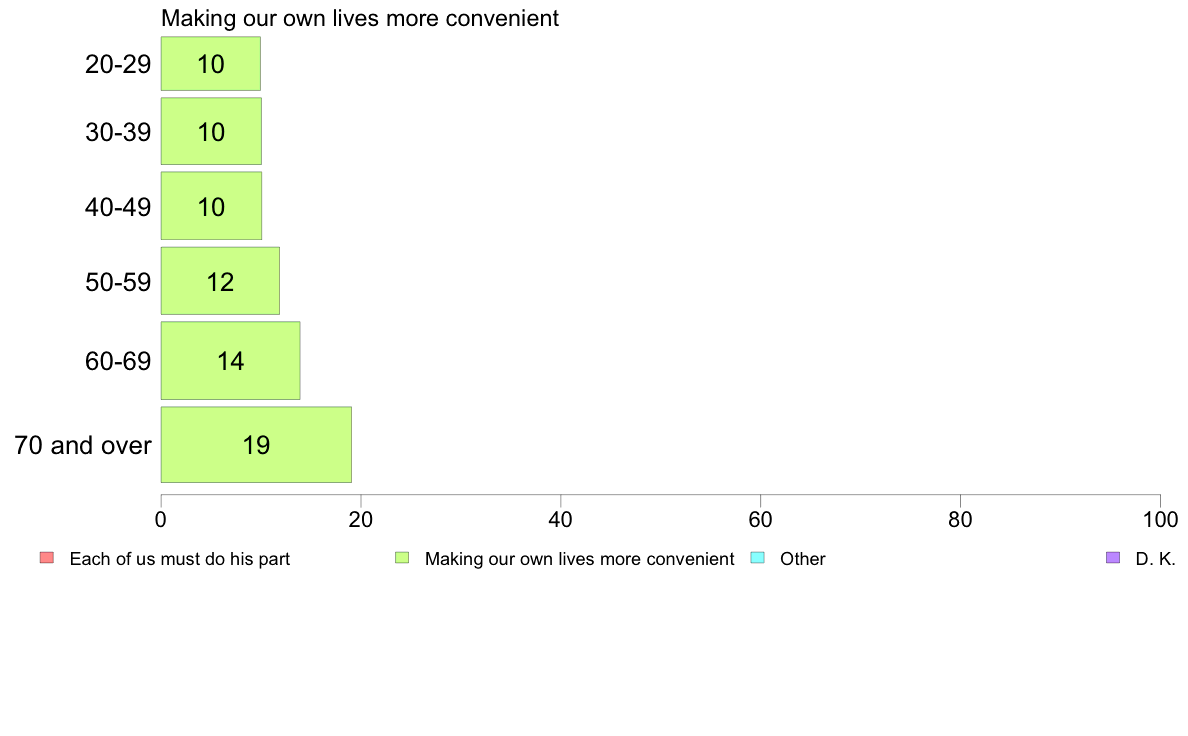Image resolution: width=1188 pixels, height=736 pixels.
Task: Click the '20-29' age group label
Action: [x=117, y=64]
